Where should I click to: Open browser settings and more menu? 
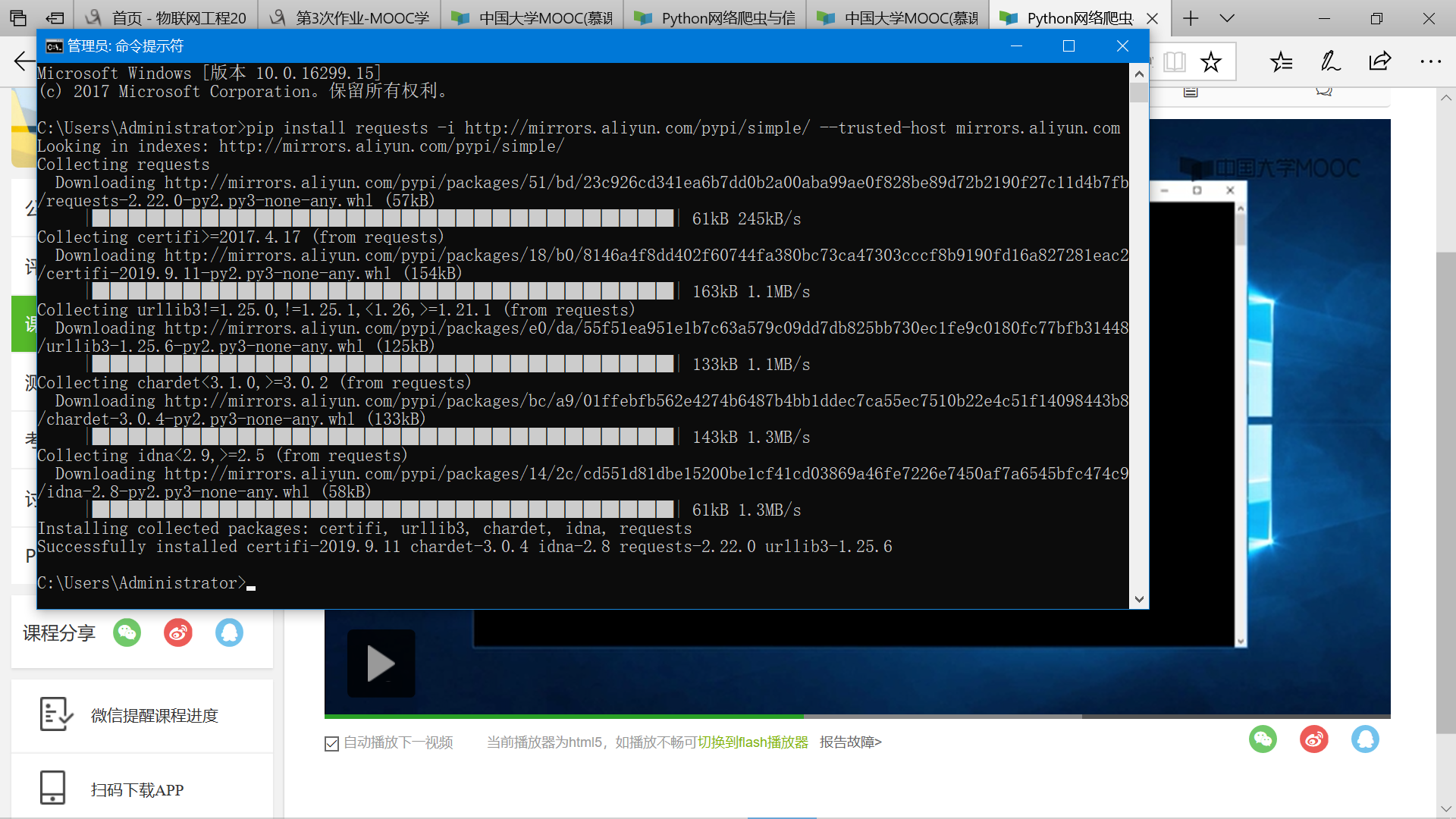1430,61
